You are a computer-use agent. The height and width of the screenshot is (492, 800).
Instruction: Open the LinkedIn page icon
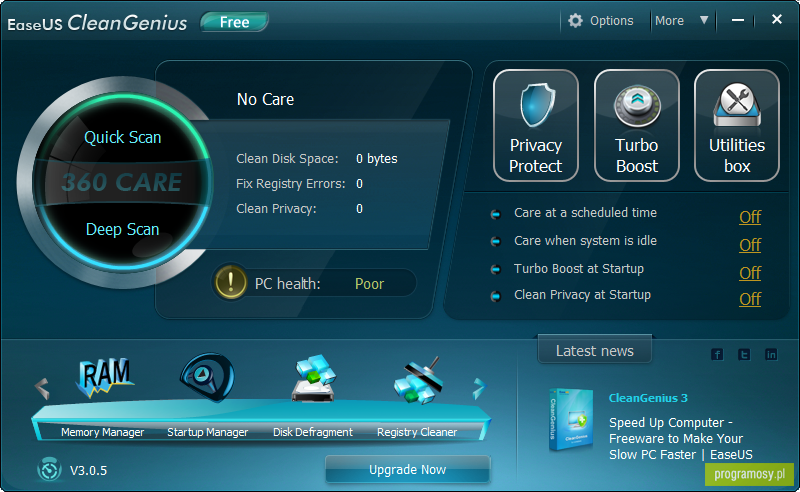(x=771, y=354)
